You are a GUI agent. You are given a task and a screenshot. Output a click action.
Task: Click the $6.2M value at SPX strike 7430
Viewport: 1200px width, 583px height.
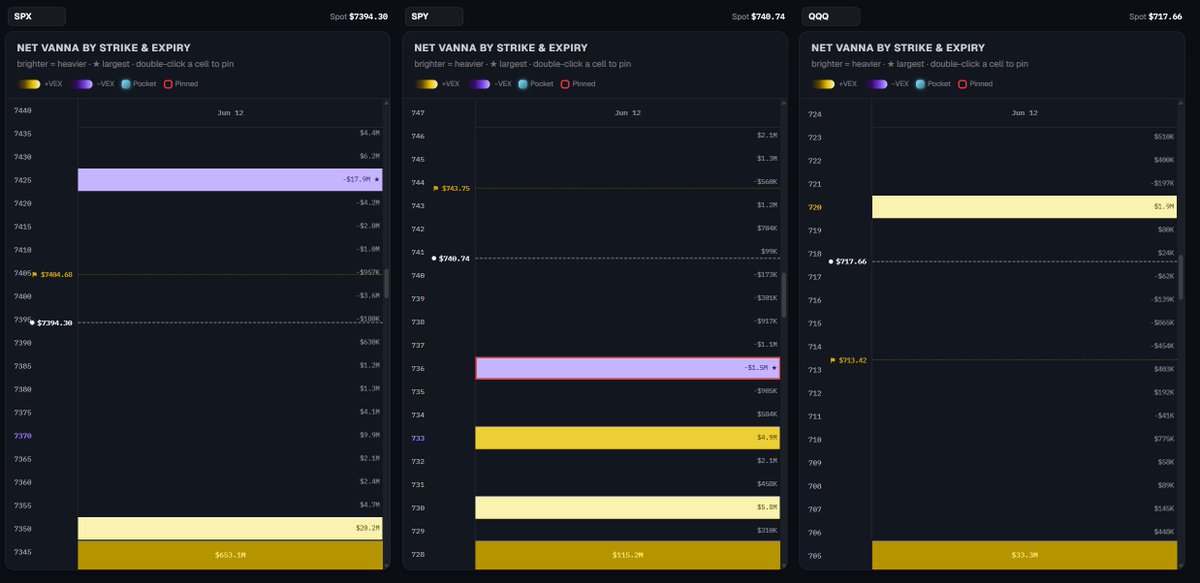tap(369, 157)
